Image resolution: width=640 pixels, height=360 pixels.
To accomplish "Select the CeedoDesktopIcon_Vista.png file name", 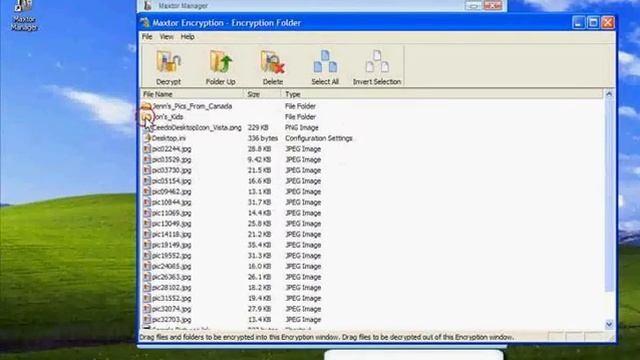I will click(196, 128).
